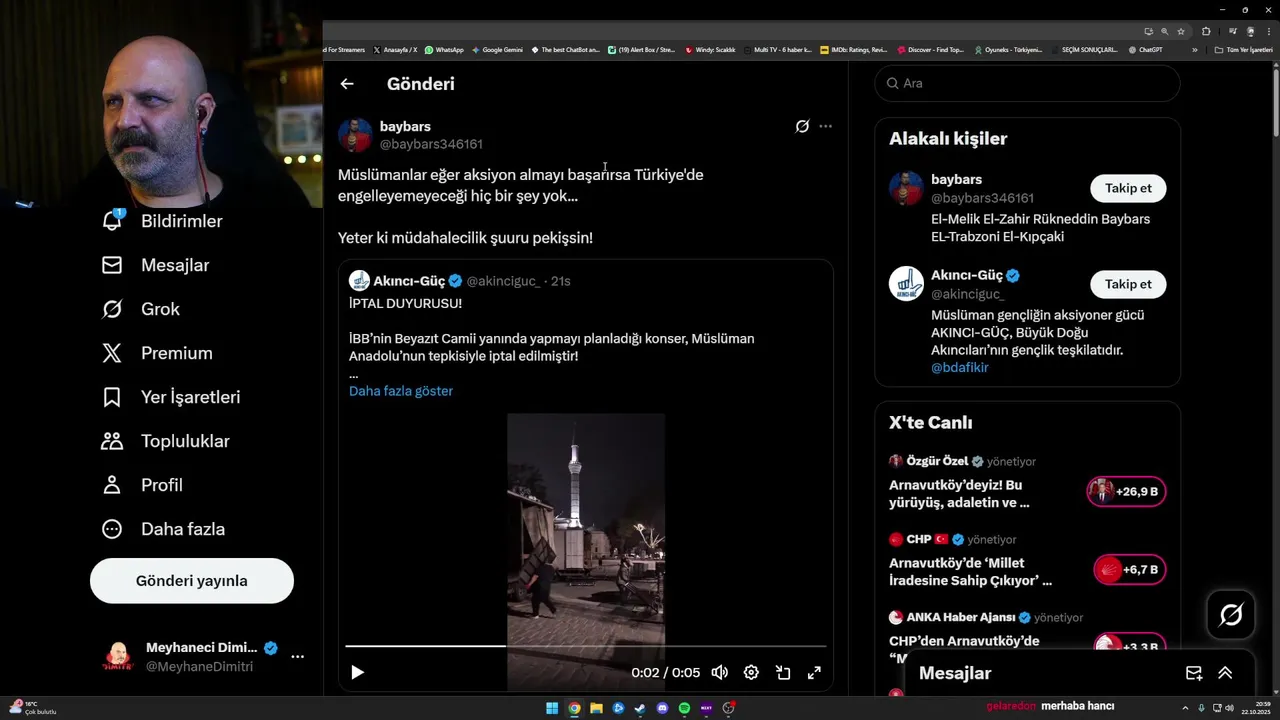Click the +6,7 B listeners badge
The height and width of the screenshot is (720, 1280).
1130,570
